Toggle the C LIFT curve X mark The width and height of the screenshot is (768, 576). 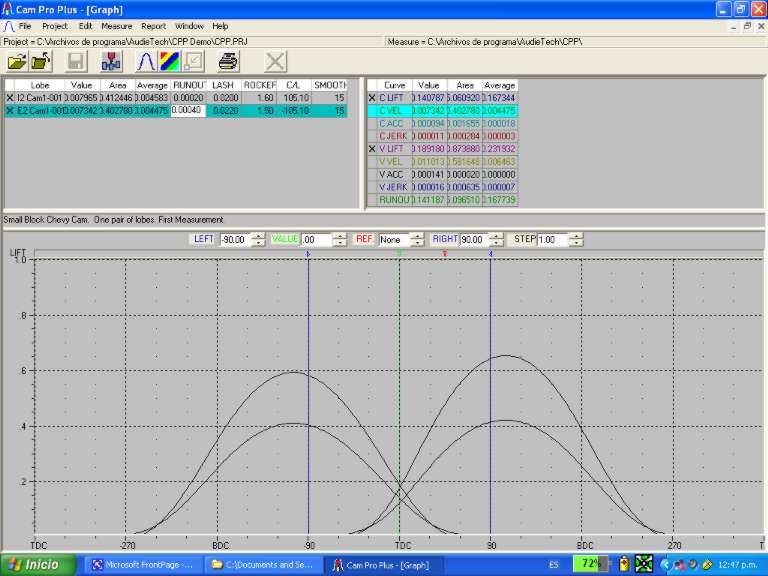click(372, 98)
